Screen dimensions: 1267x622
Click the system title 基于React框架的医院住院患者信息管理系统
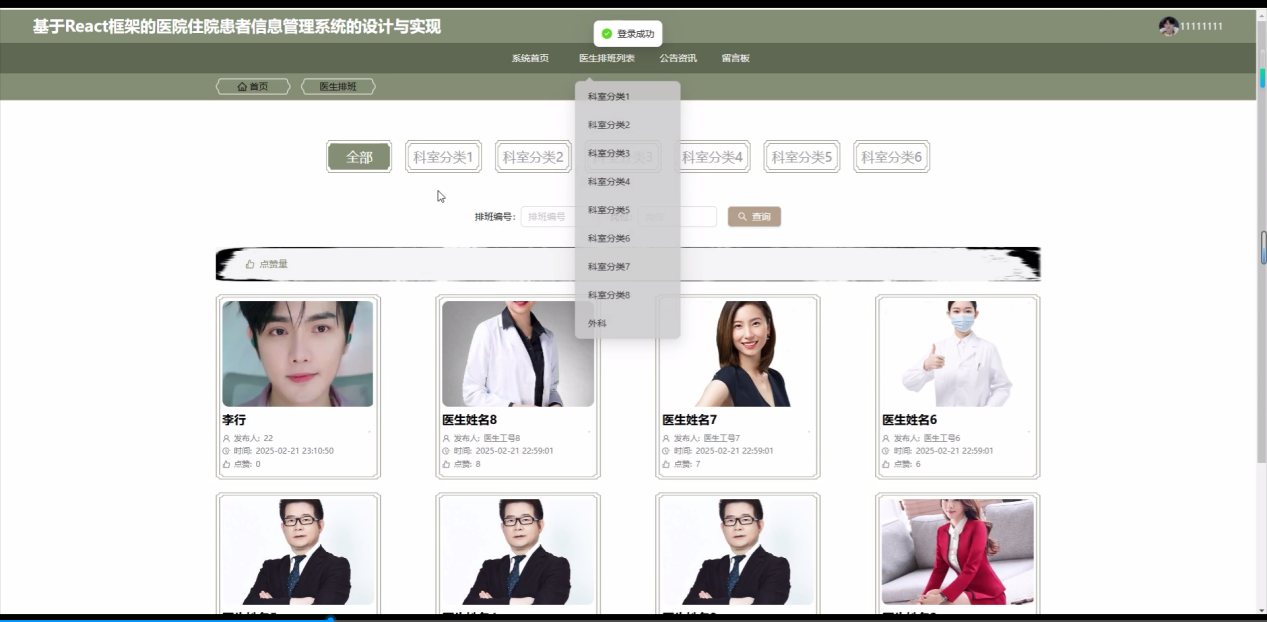coord(236,27)
